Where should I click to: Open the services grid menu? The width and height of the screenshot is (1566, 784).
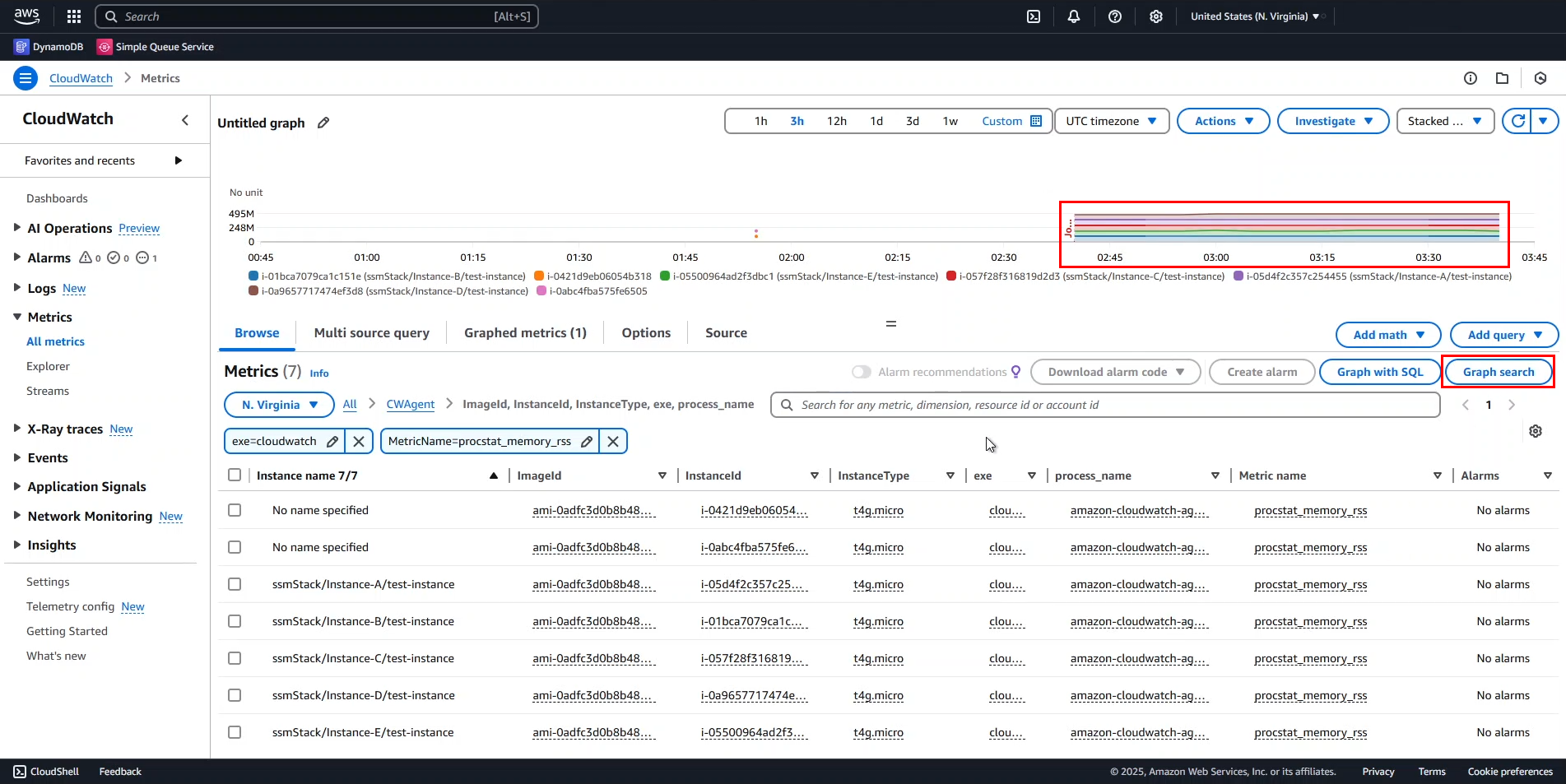click(74, 16)
